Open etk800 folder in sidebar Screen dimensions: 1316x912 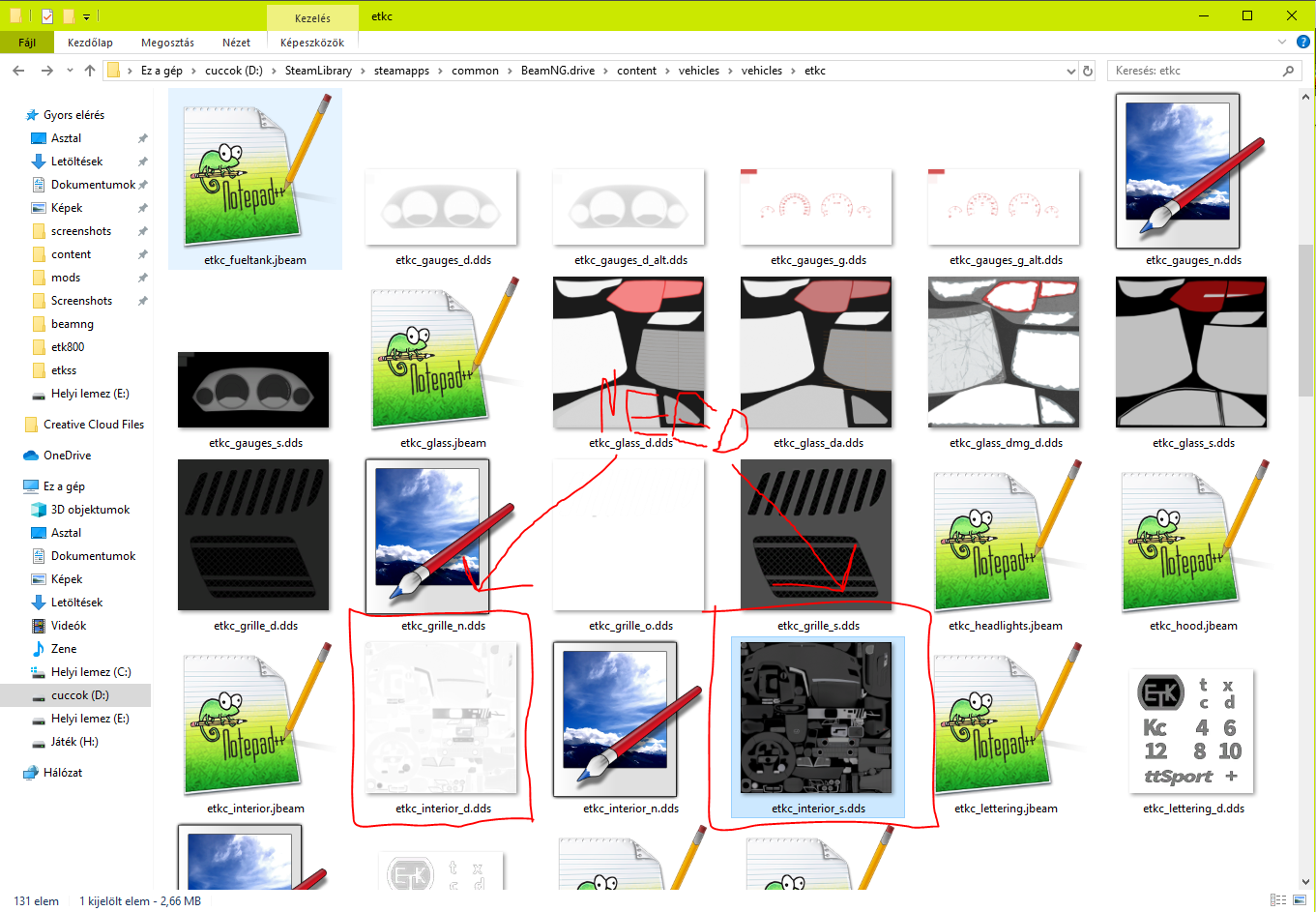point(68,347)
